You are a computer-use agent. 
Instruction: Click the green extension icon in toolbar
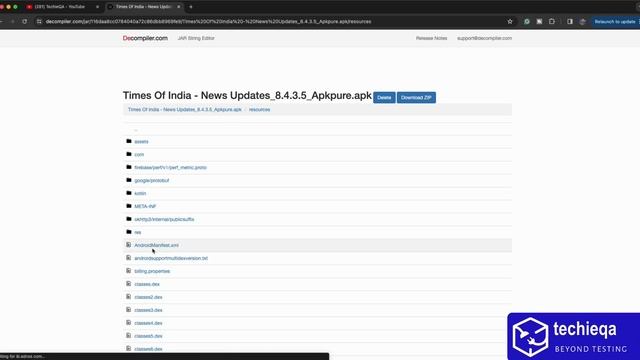point(527,22)
